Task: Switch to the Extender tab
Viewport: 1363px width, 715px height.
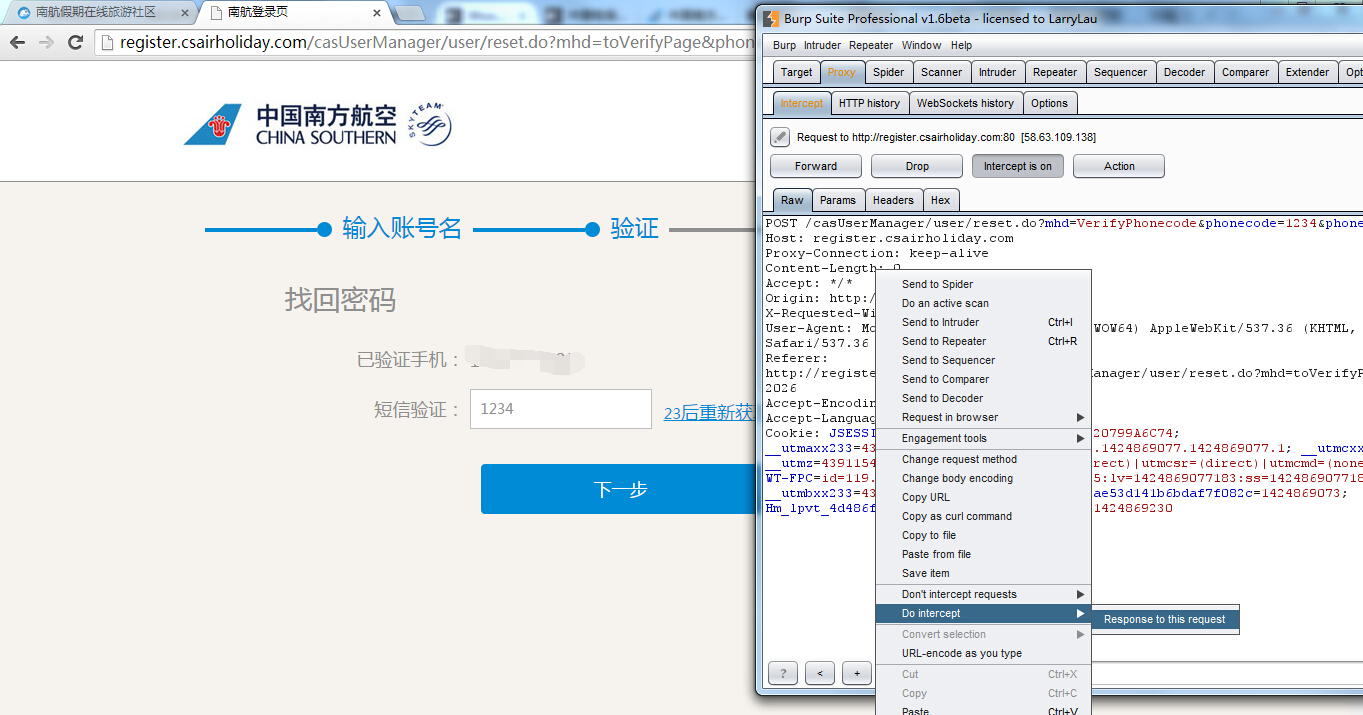Action: coord(1307,72)
